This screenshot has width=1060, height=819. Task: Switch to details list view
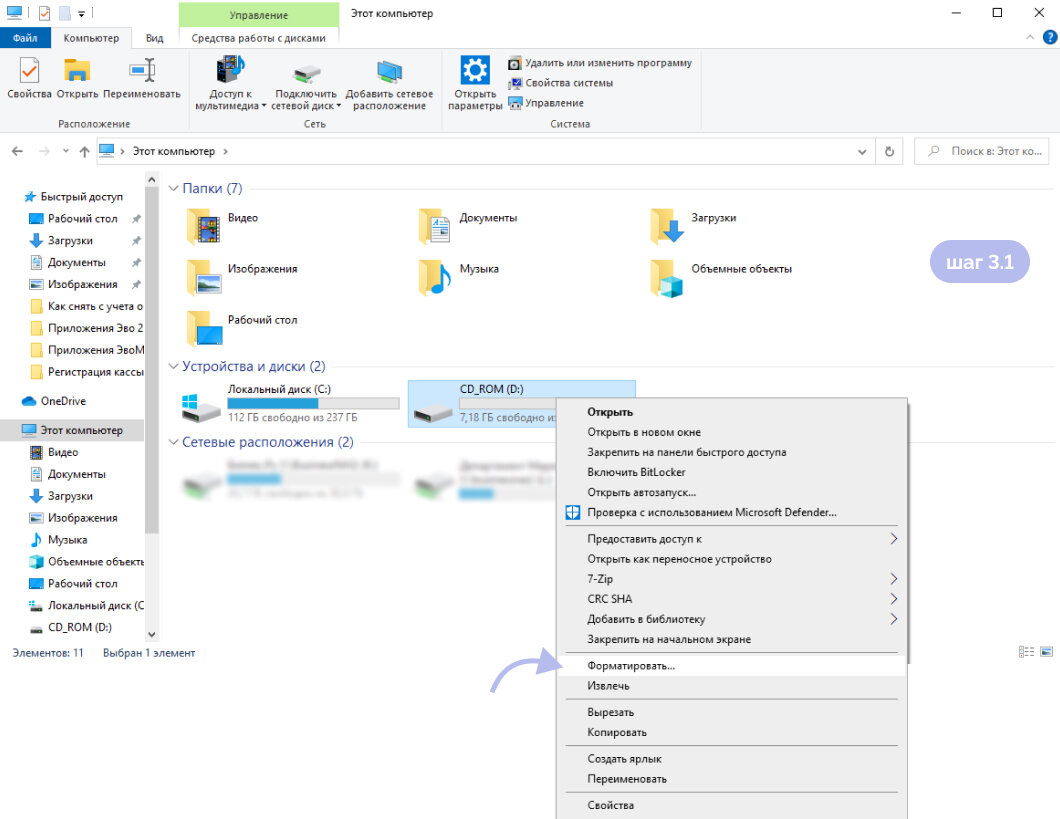tap(1026, 651)
